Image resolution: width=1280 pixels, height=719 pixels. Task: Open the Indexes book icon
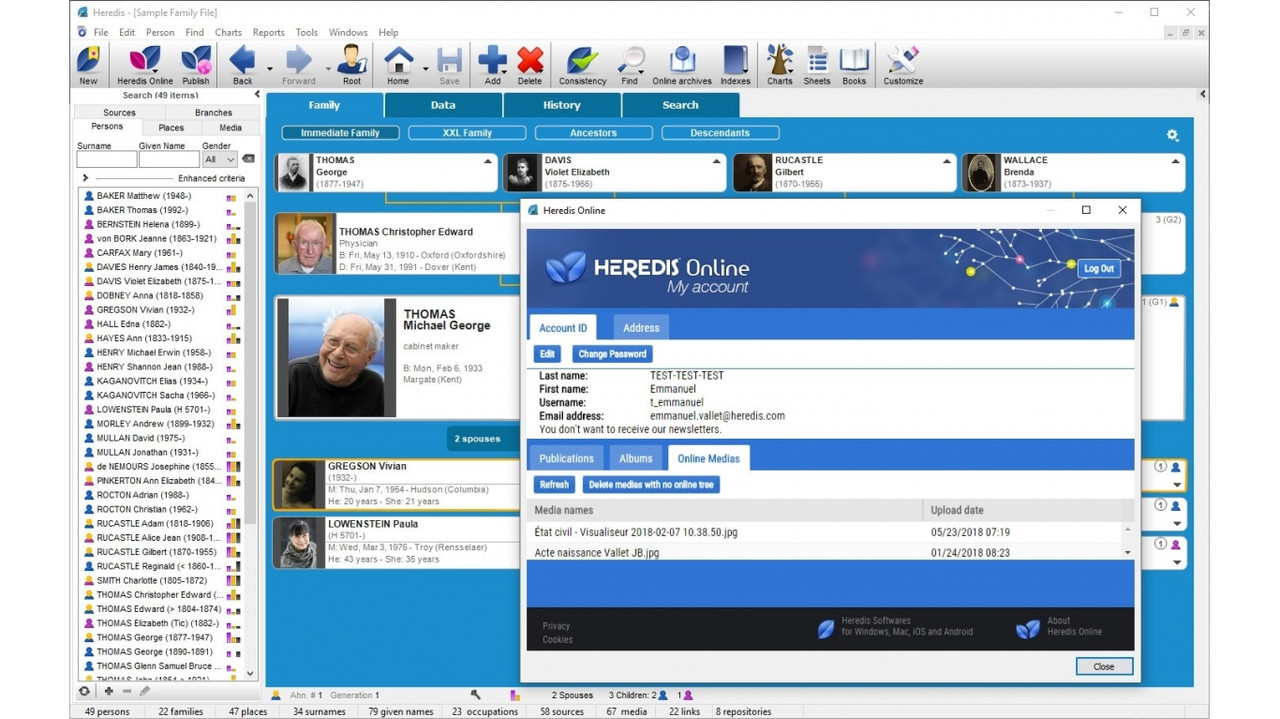(735, 65)
